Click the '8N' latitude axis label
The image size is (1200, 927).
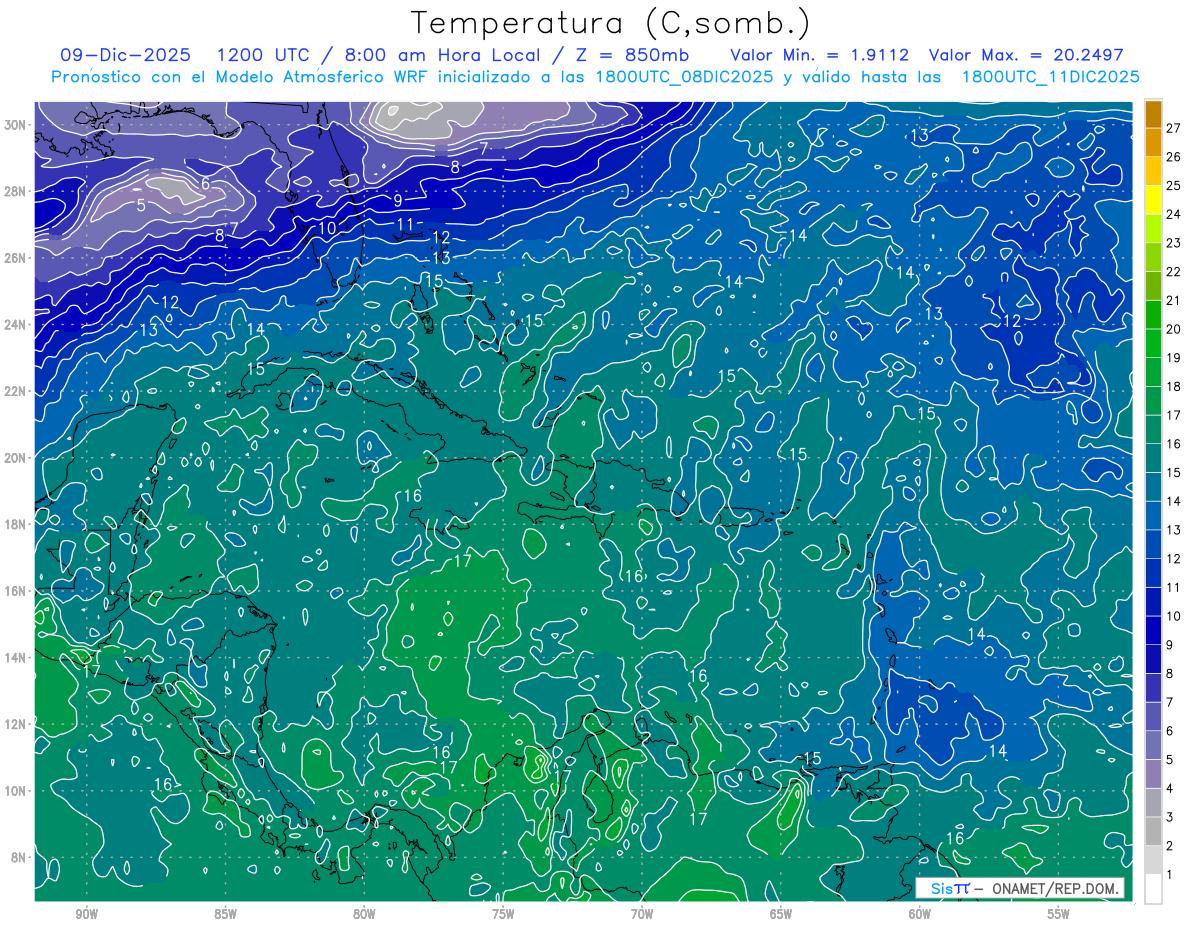point(20,857)
